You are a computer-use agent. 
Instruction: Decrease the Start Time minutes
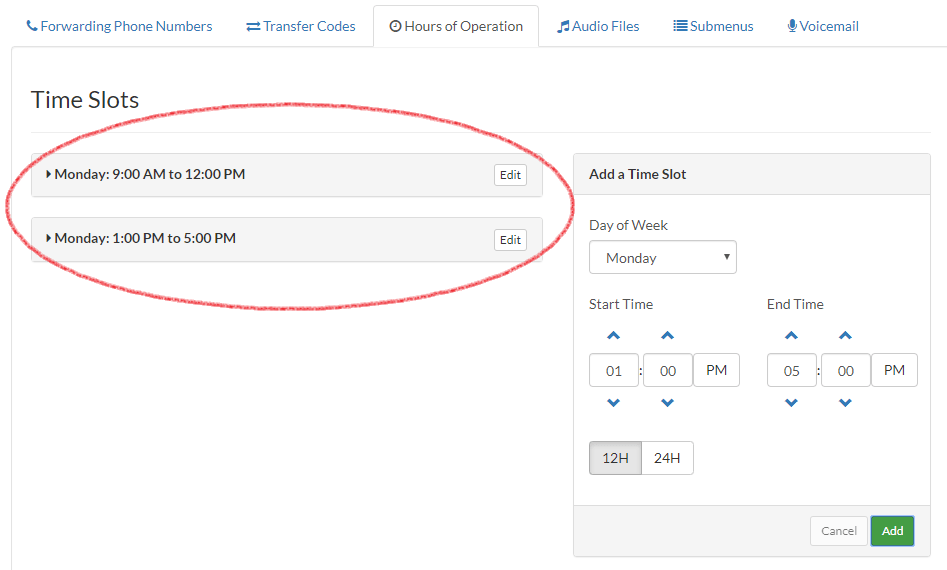pos(667,403)
